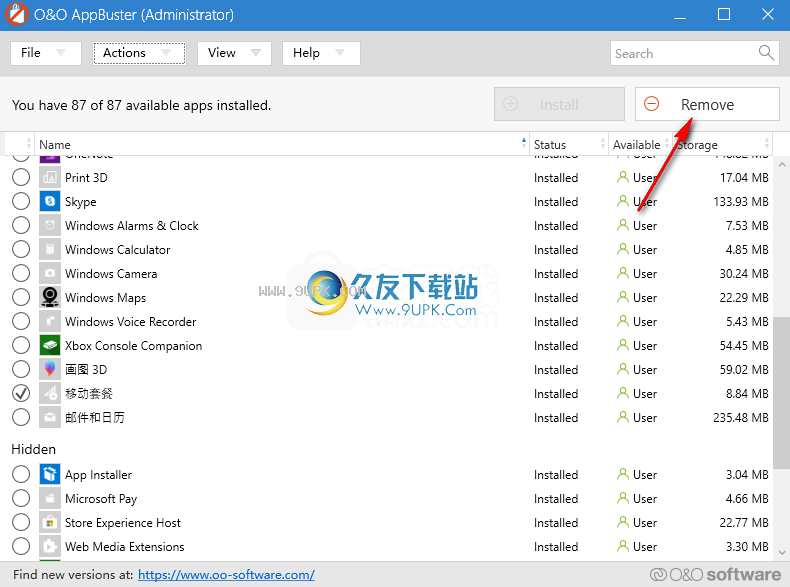Select the Xbox Console Companion checkbox

pyautogui.click(x=21, y=345)
